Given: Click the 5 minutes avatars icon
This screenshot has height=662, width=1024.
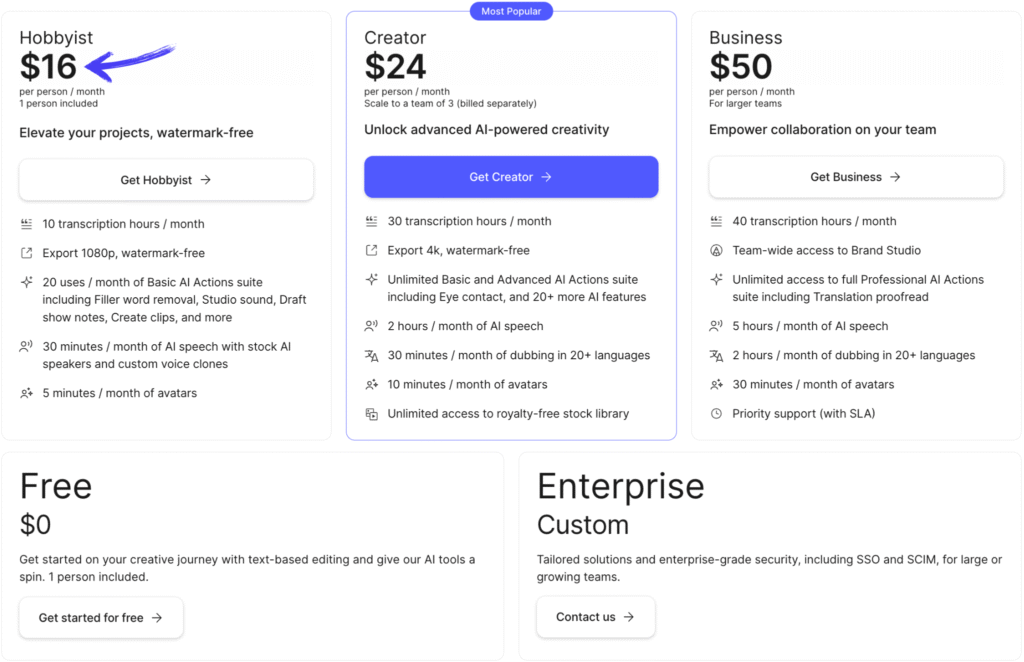Looking at the screenshot, I should [26, 393].
